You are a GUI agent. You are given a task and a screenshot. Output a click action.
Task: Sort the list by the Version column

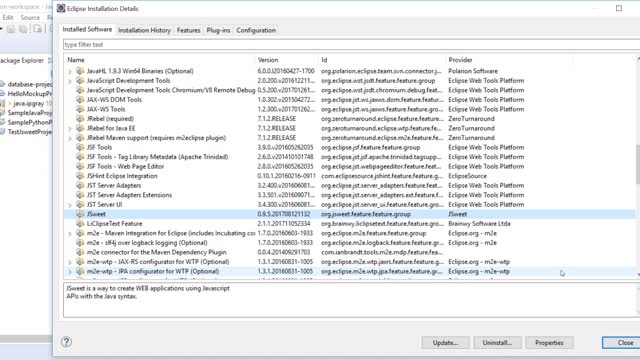click(x=286, y=60)
